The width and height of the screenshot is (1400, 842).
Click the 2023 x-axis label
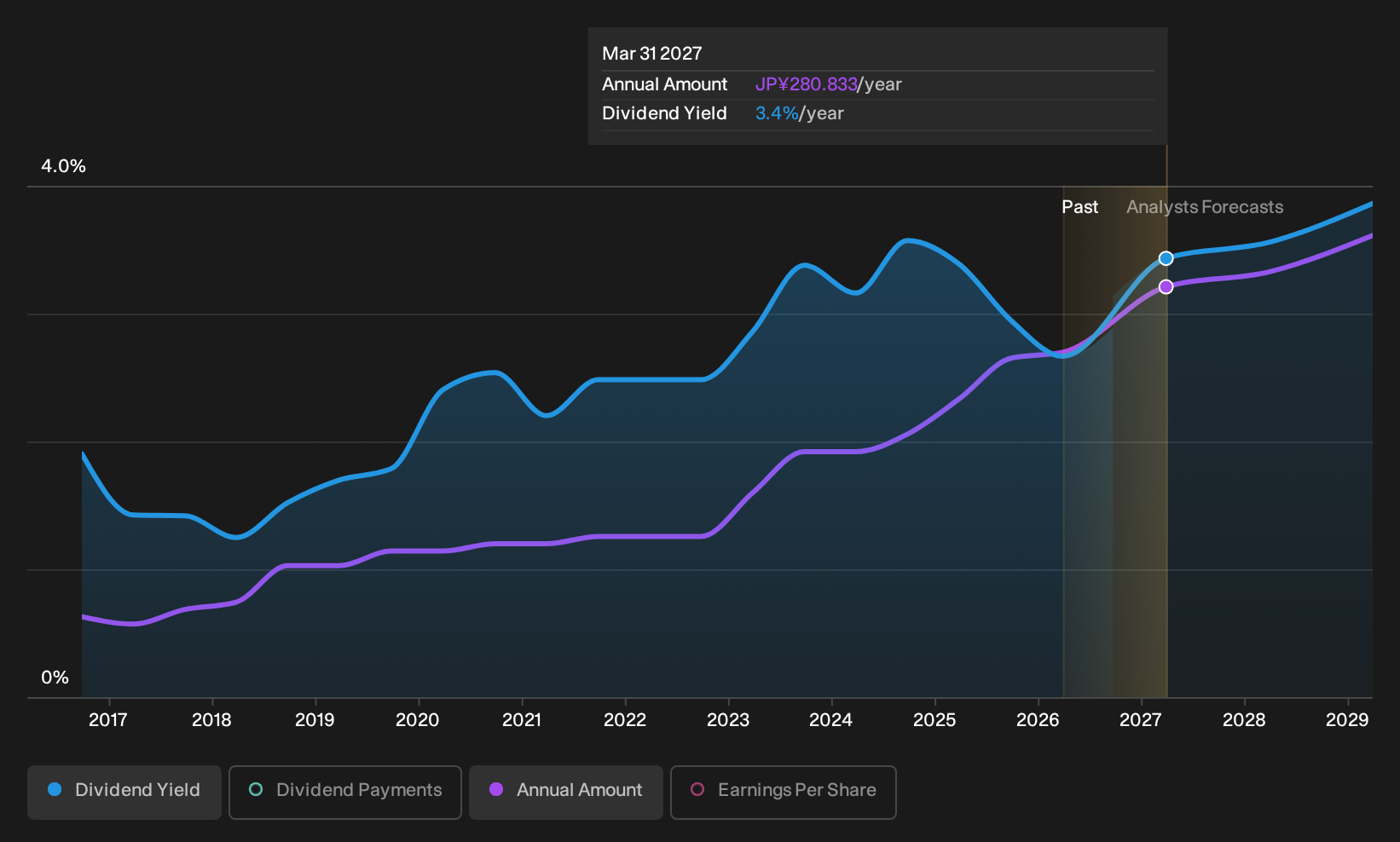point(728,720)
